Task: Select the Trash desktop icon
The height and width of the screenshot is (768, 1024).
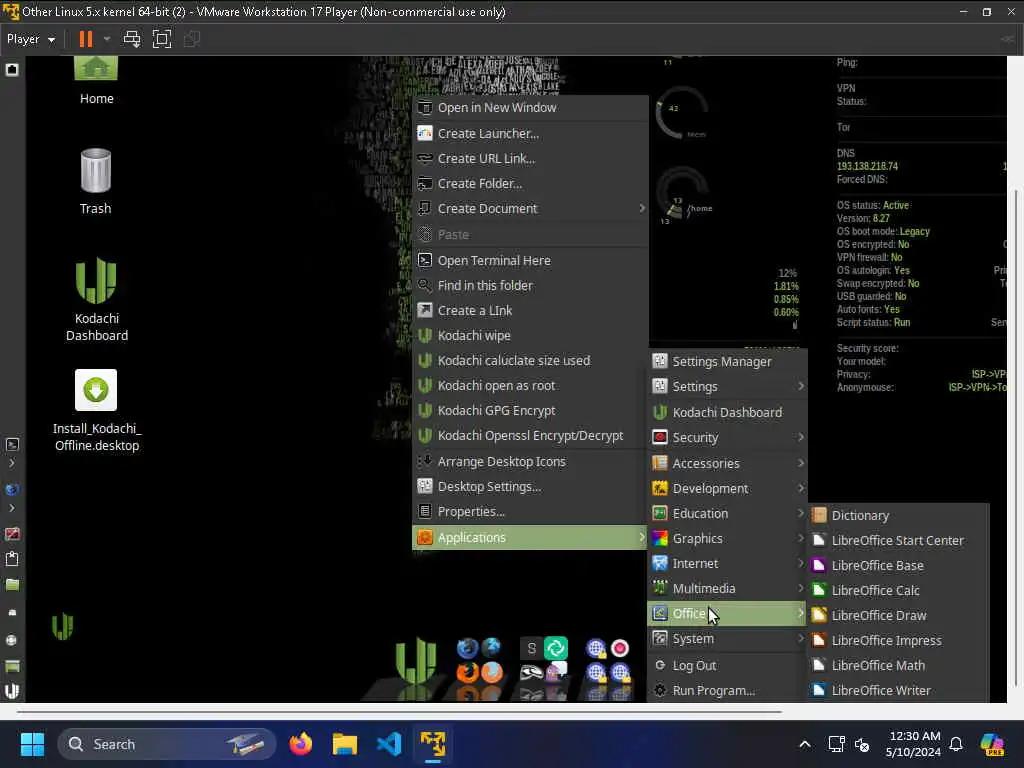Action: click(x=96, y=182)
